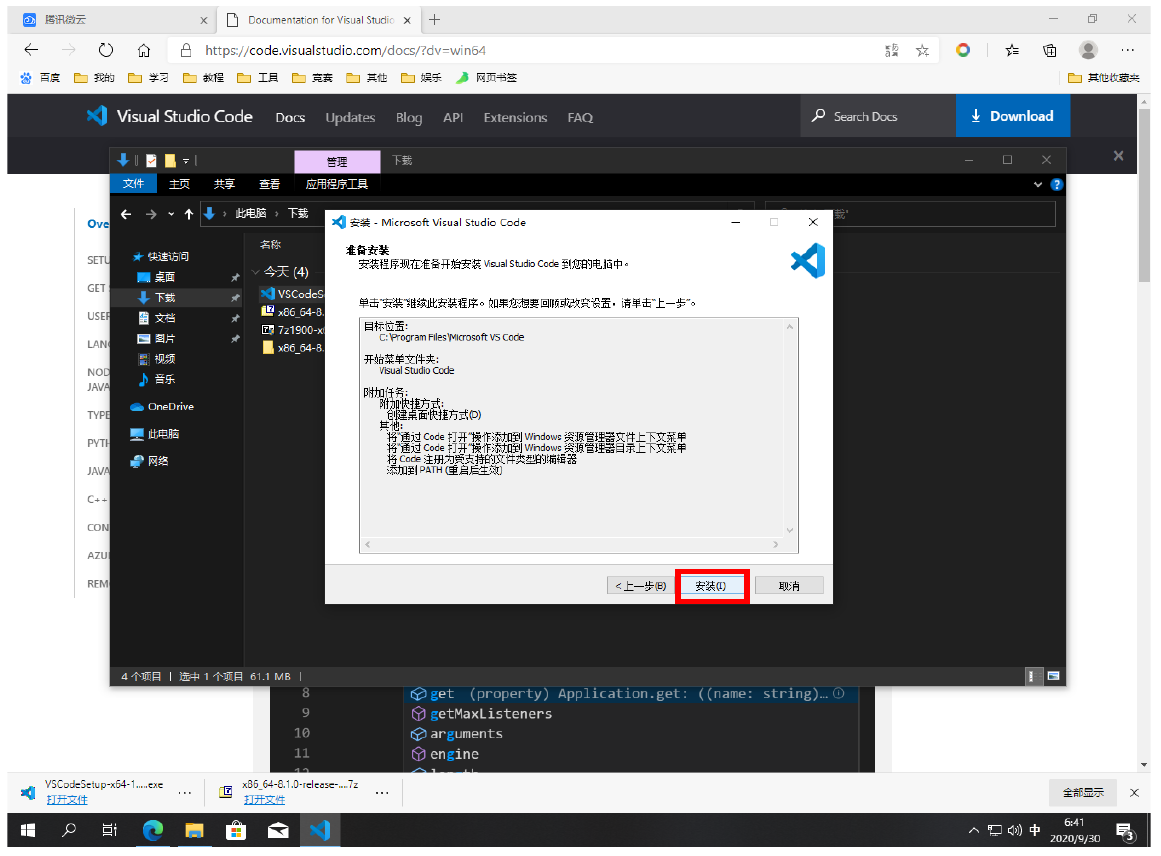Image resolution: width=1161 pixels, height=856 pixels.
Task: Click 取消 to cancel the setup
Action: 789,586
